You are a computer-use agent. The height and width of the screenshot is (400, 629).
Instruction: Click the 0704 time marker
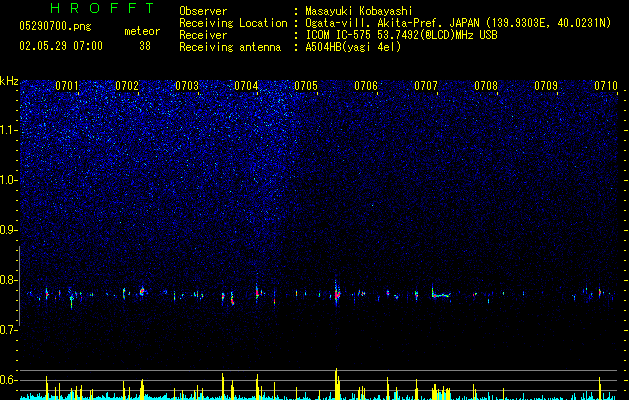[246, 86]
